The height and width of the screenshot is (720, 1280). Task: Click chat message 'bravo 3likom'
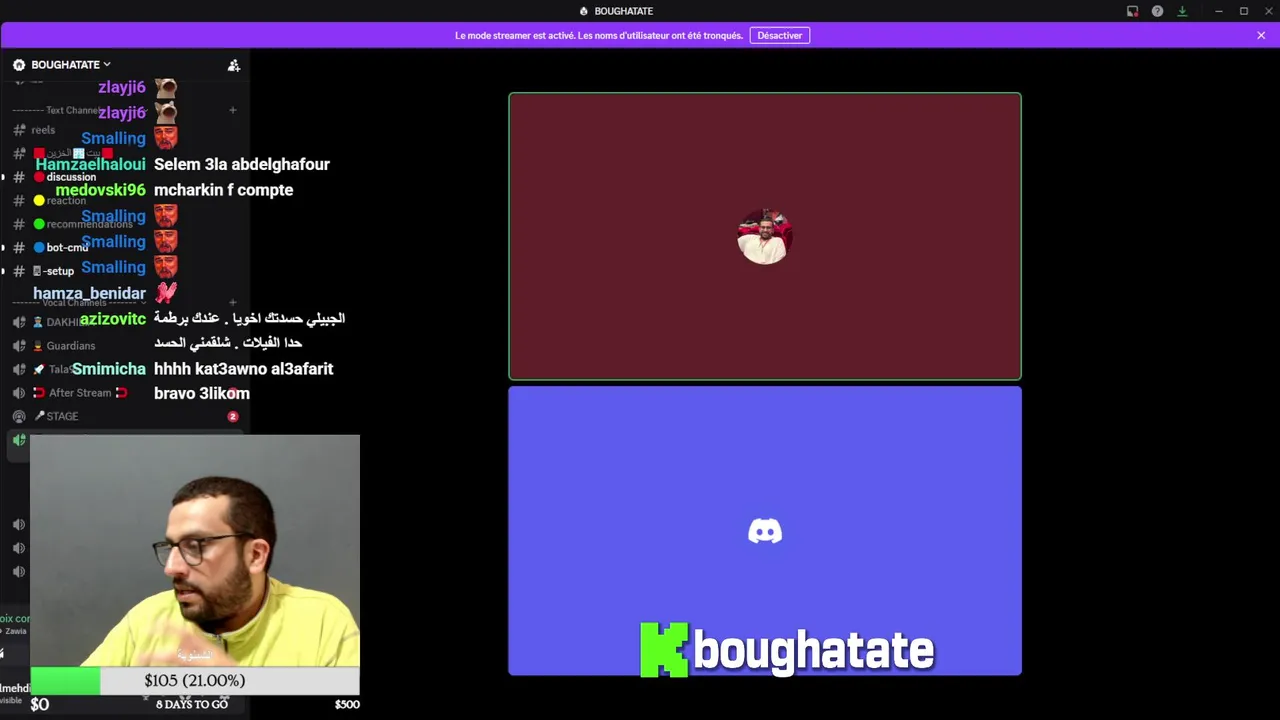(202, 393)
